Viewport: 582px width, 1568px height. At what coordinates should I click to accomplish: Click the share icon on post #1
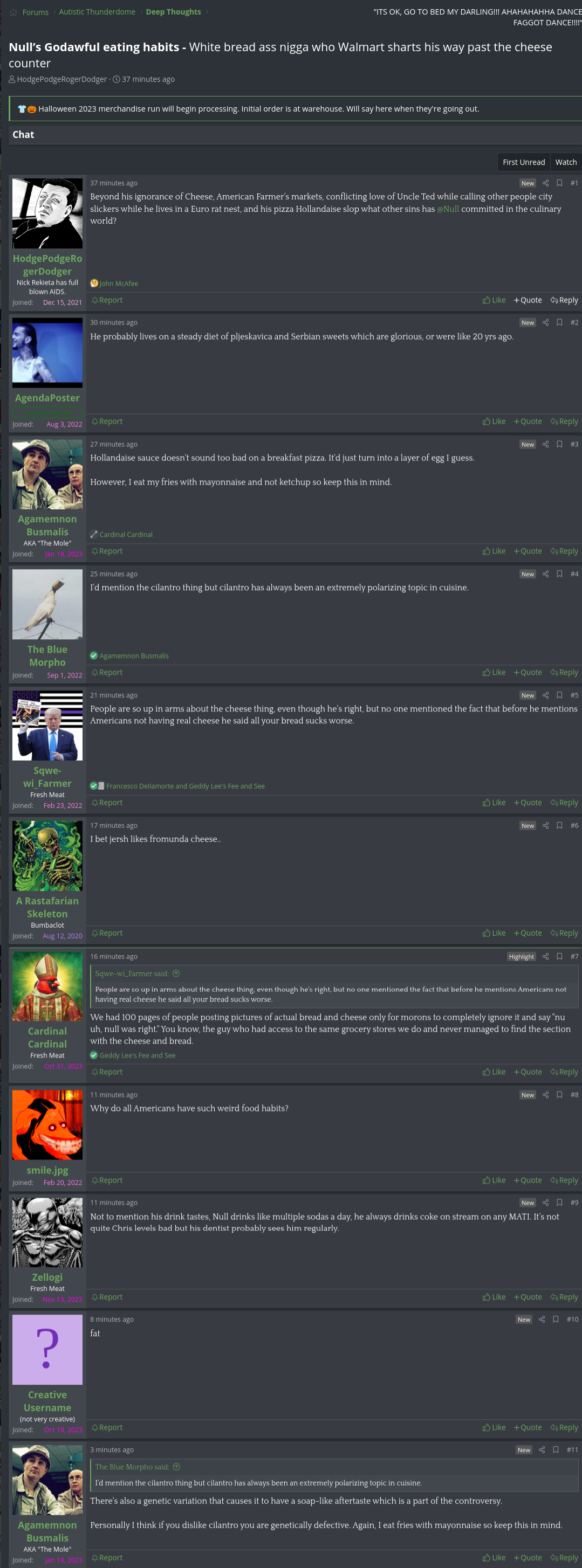(x=545, y=183)
